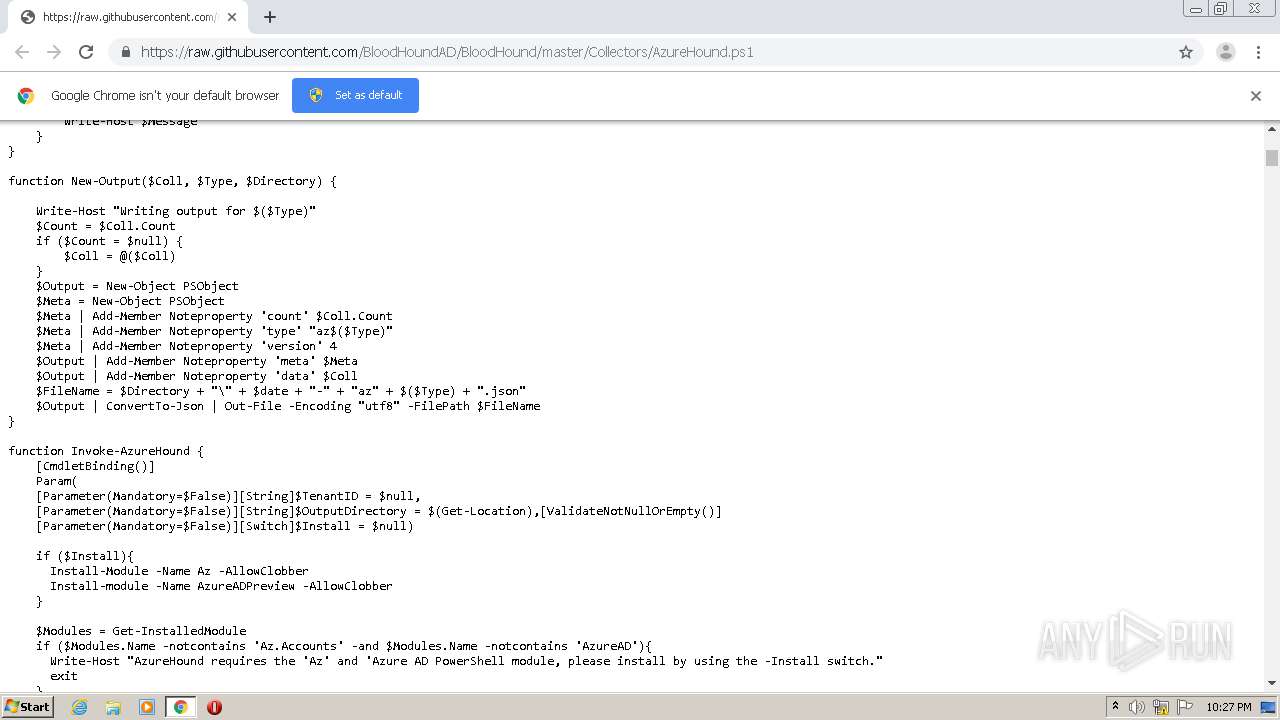Open File Explorer from the taskbar
Screen dimensions: 1280x720
(113, 707)
